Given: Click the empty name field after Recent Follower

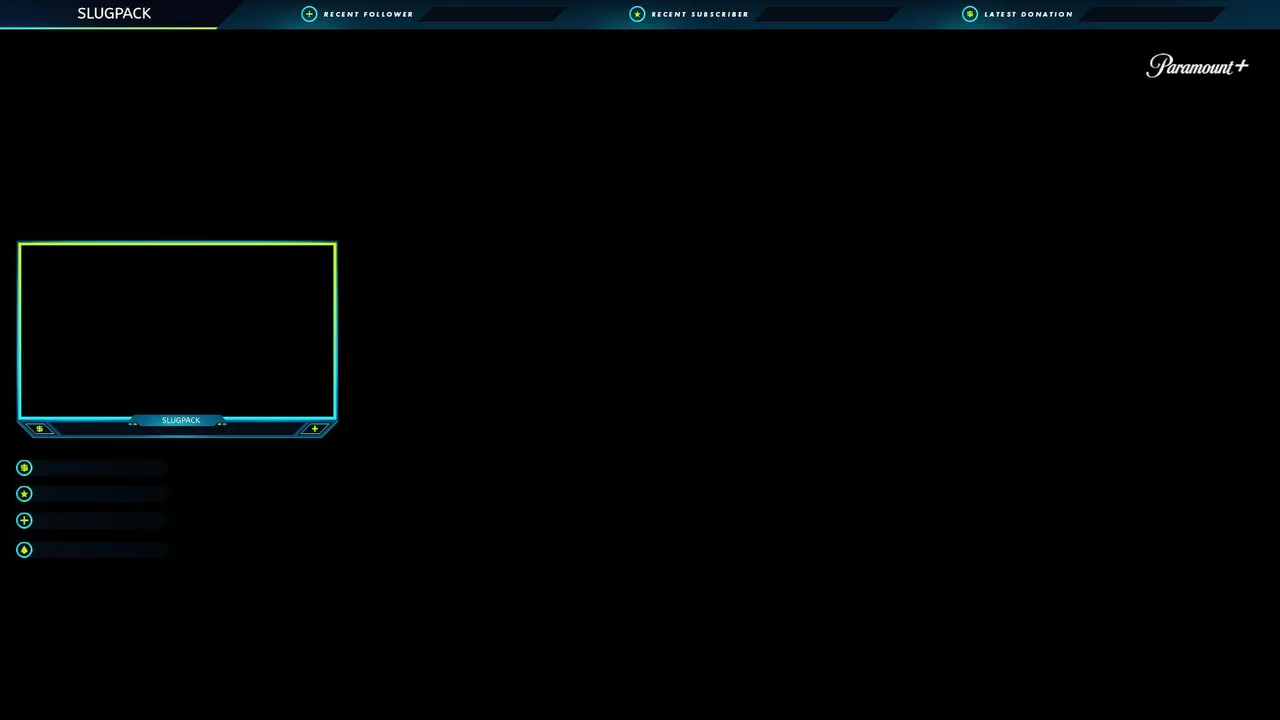Looking at the screenshot, I should [x=493, y=14].
